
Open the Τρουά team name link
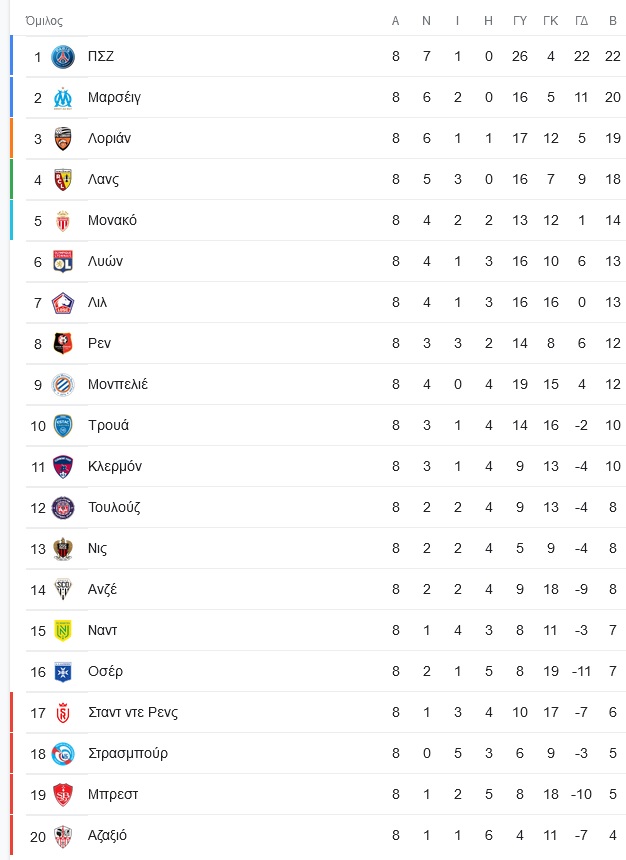pyautogui.click(x=109, y=425)
